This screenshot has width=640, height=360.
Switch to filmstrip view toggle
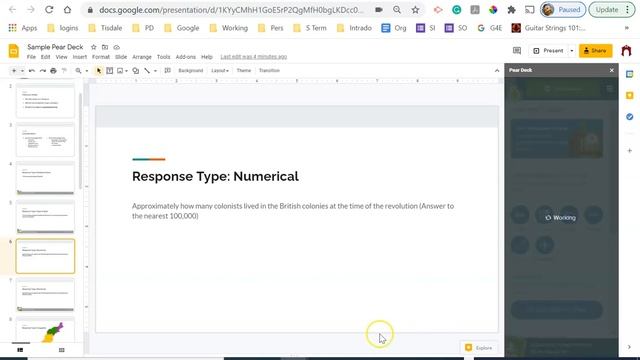point(20,350)
